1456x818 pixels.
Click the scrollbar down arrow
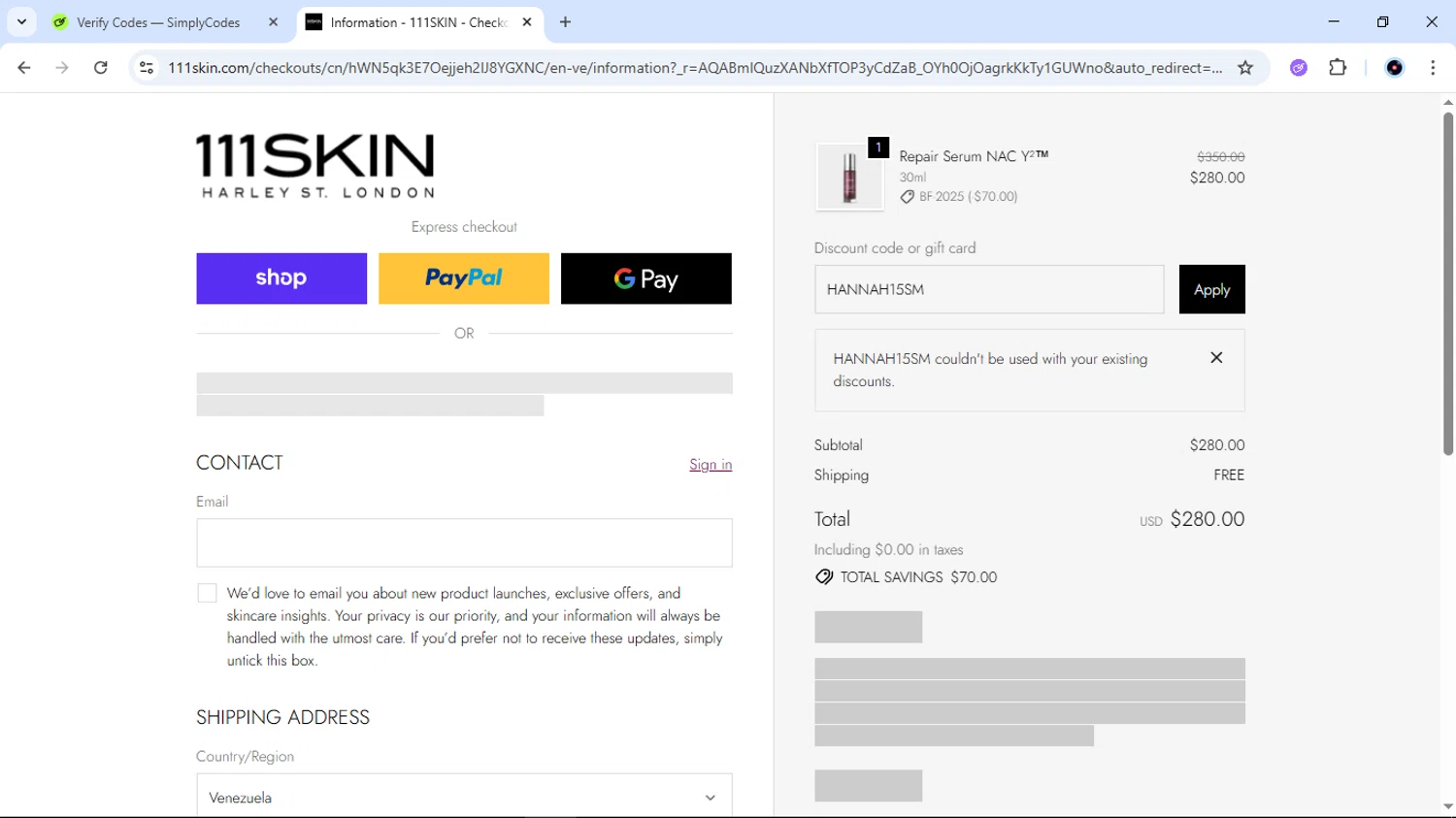(x=1447, y=806)
